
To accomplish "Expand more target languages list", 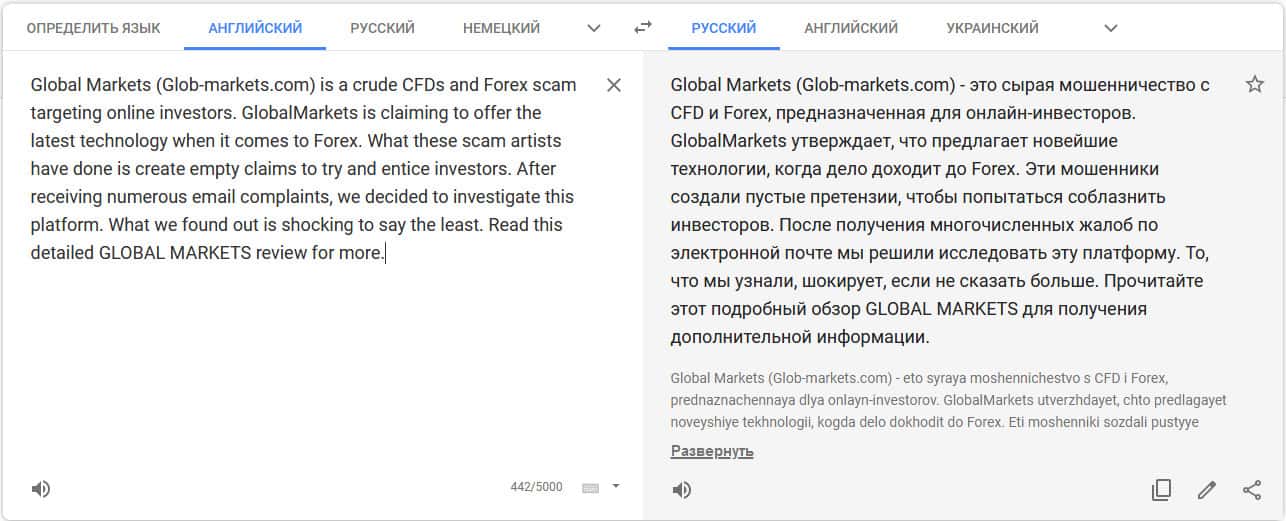I will click(x=1110, y=28).
